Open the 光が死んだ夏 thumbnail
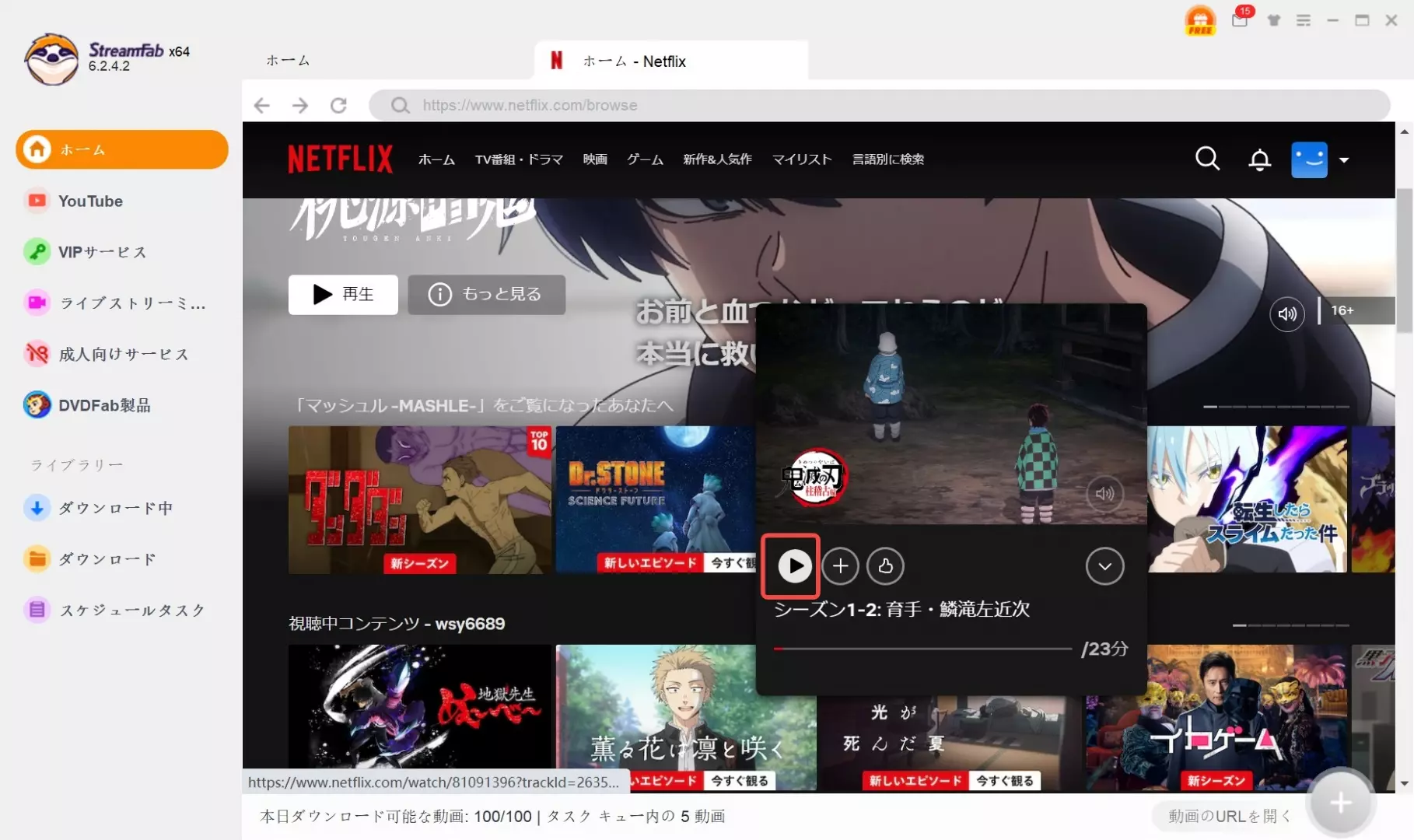 [x=949, y=743]
